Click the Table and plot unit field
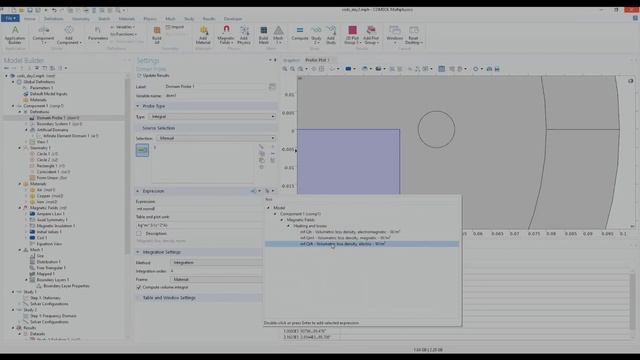The height and width of the screenshot is (360, 640). (x=199, y=225)
